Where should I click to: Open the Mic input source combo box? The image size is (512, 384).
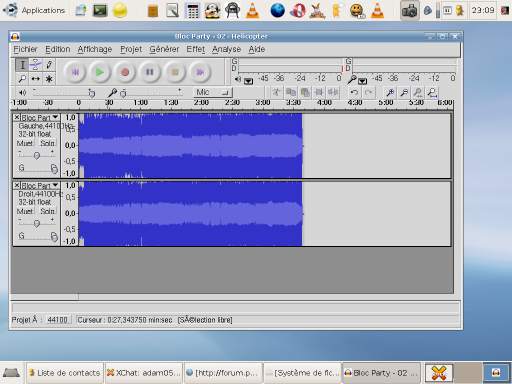(x=213, y=92)
